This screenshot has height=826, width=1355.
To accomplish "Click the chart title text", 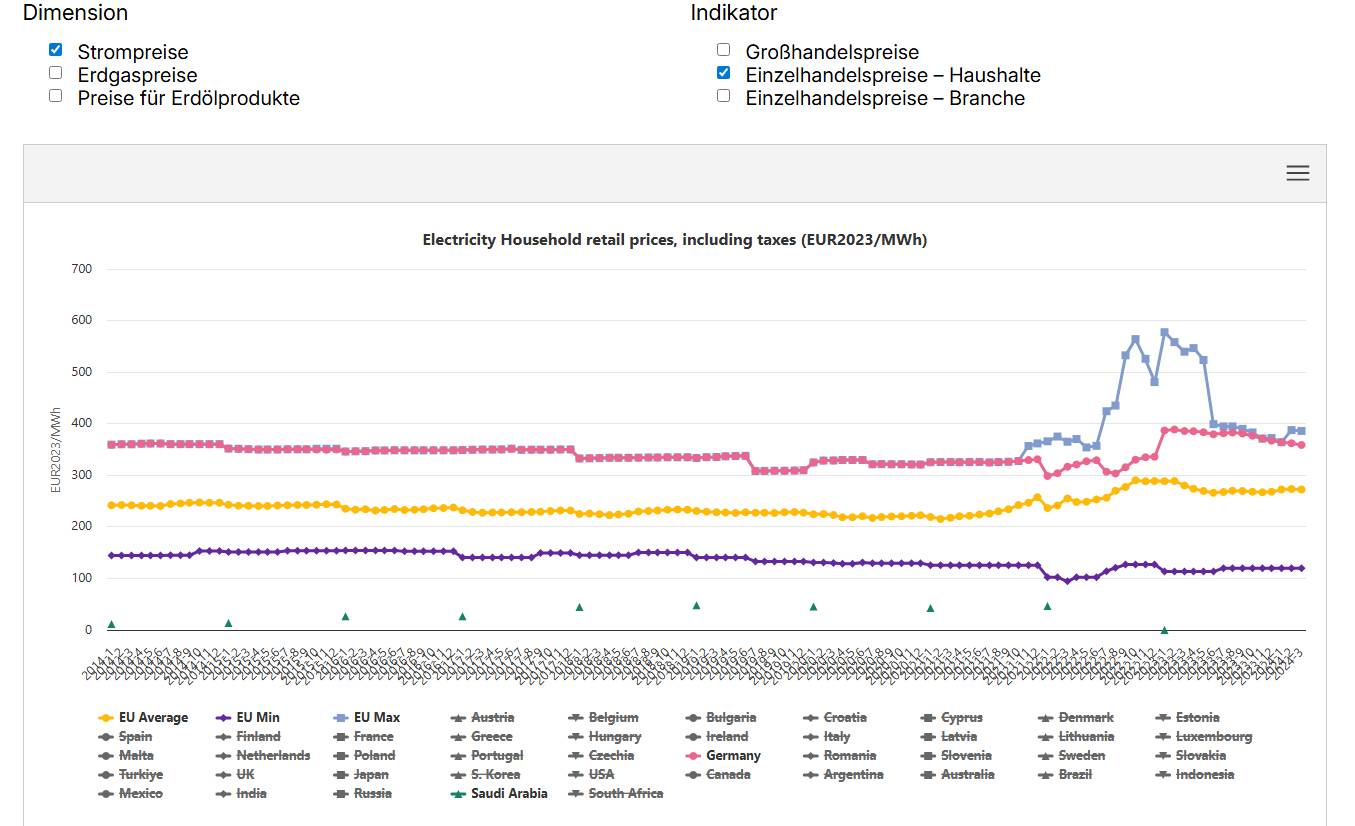I will tap(674, 240).
